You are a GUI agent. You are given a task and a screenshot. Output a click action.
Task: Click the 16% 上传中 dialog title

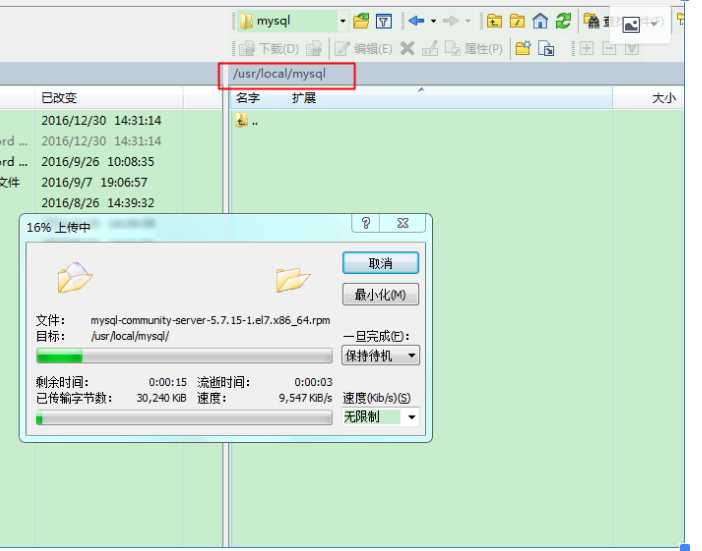[x=59, y=227]
